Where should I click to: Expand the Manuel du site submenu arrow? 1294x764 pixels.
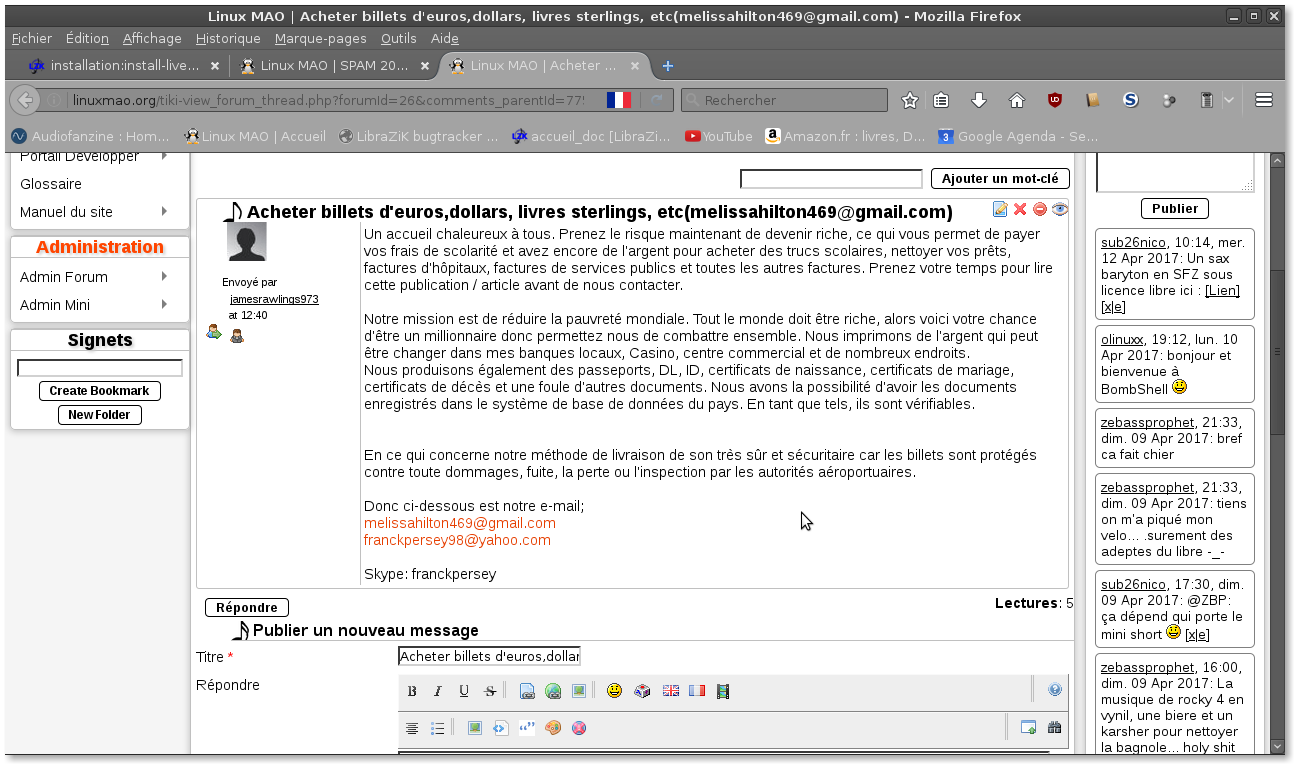pos(164,211)
